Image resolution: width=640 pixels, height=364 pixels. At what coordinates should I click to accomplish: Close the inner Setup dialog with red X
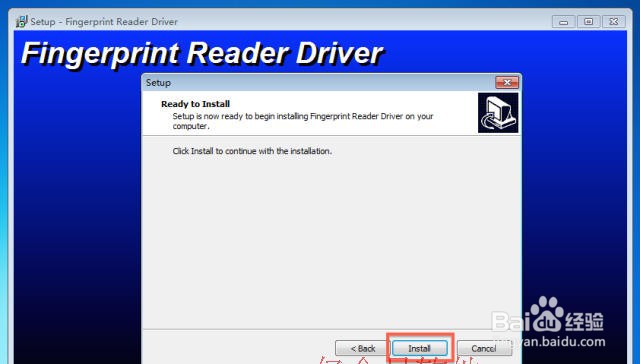(507, 82)
